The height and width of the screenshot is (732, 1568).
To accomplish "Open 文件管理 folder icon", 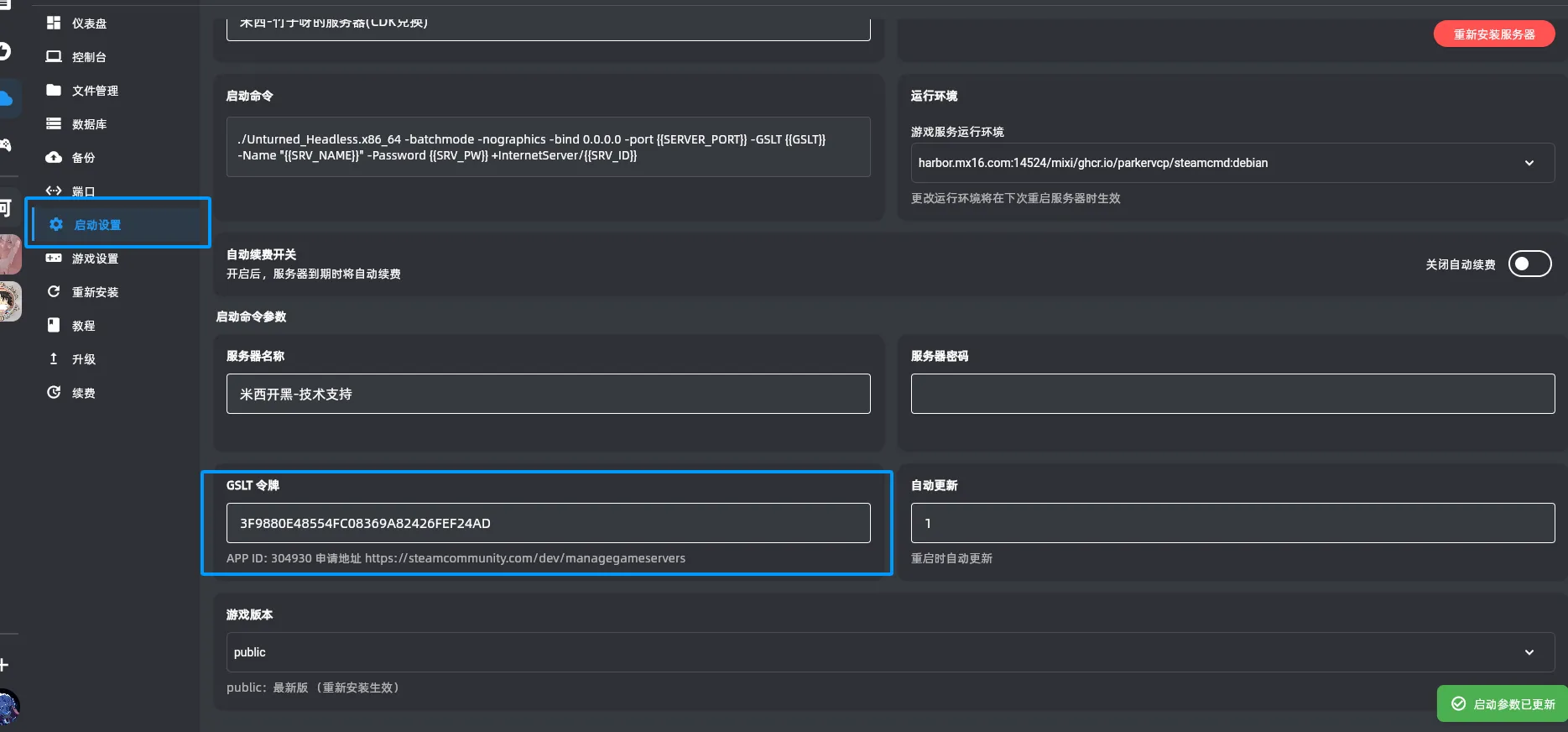I will pos(54,90).
